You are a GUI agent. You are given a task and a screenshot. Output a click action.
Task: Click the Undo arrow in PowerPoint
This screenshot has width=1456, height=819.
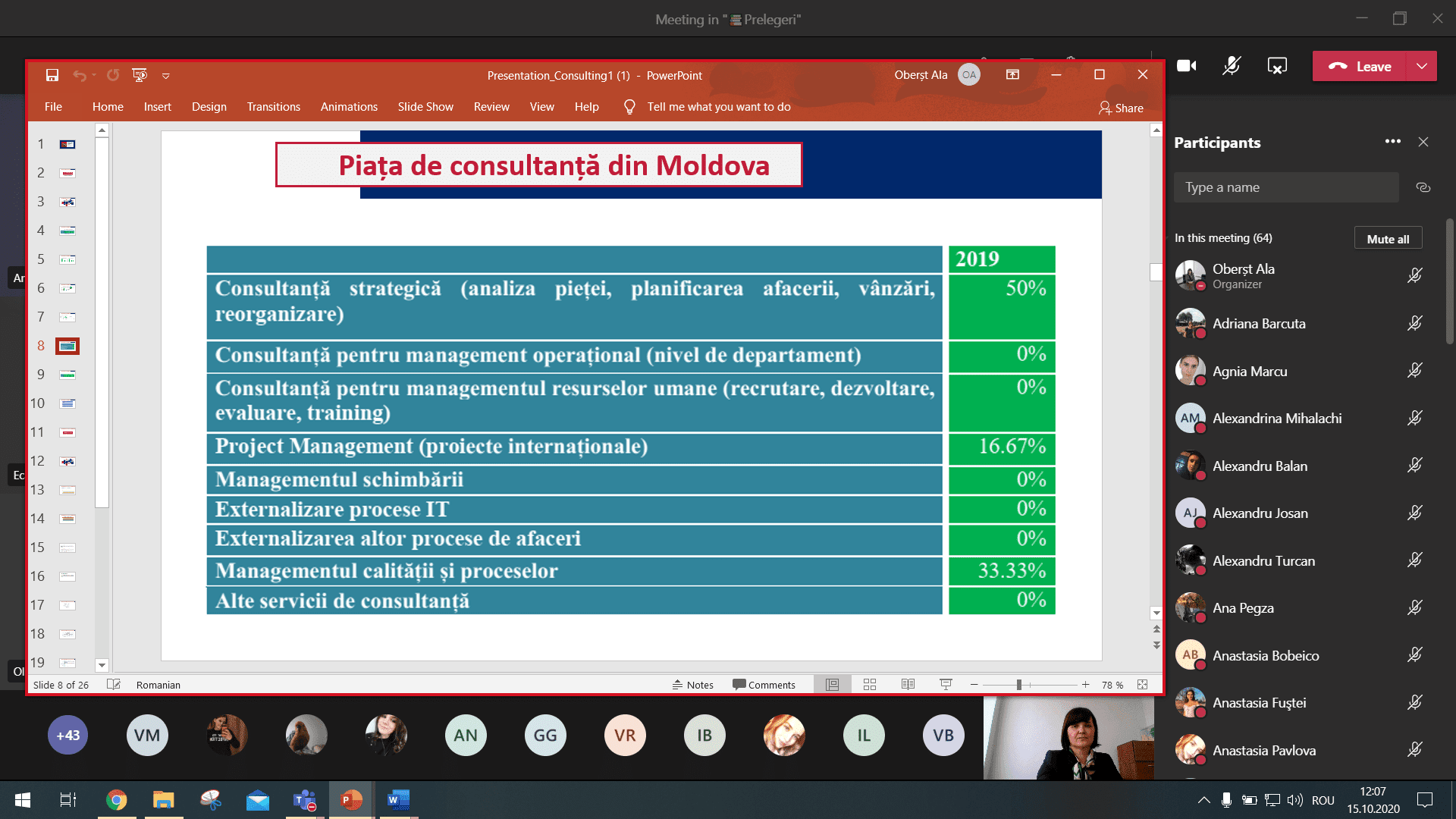tap(79, 75)
